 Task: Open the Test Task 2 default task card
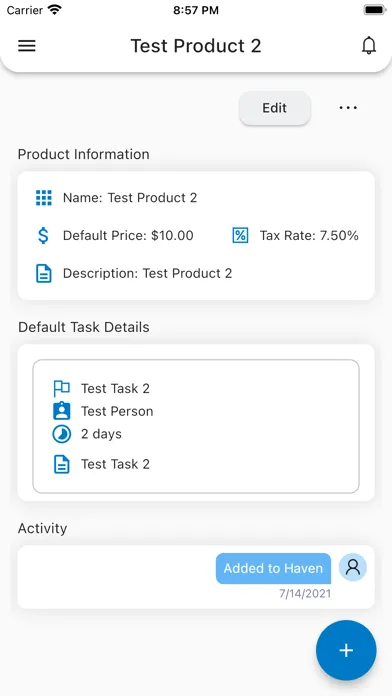click(x=196, y=426)
